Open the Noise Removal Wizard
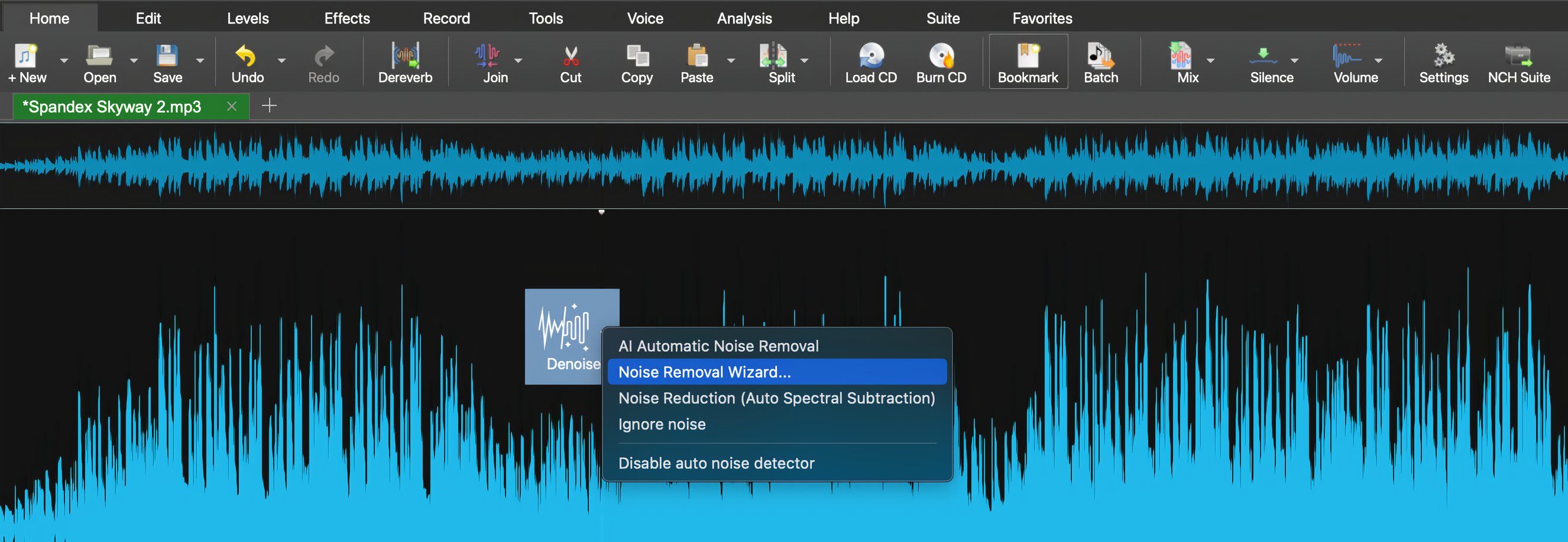This screenshot has height=542, width=1568. (x=704, y=372)
